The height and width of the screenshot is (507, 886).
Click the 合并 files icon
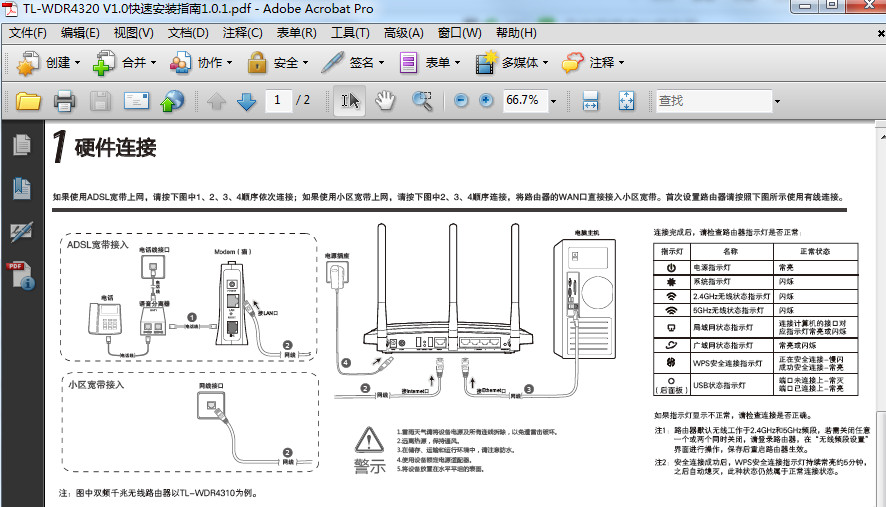103,63
